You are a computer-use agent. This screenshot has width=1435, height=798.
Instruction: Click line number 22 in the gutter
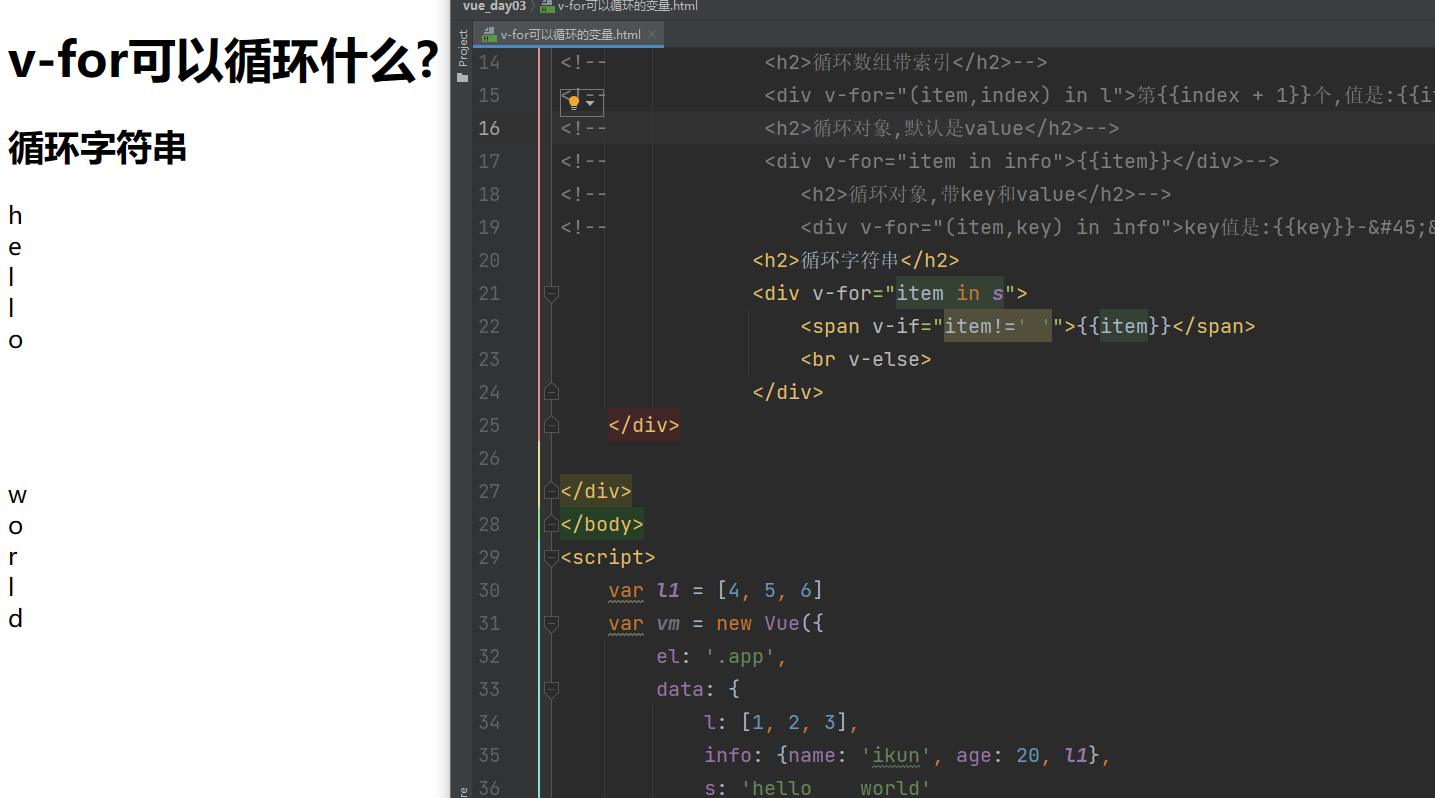pos(489,326)
